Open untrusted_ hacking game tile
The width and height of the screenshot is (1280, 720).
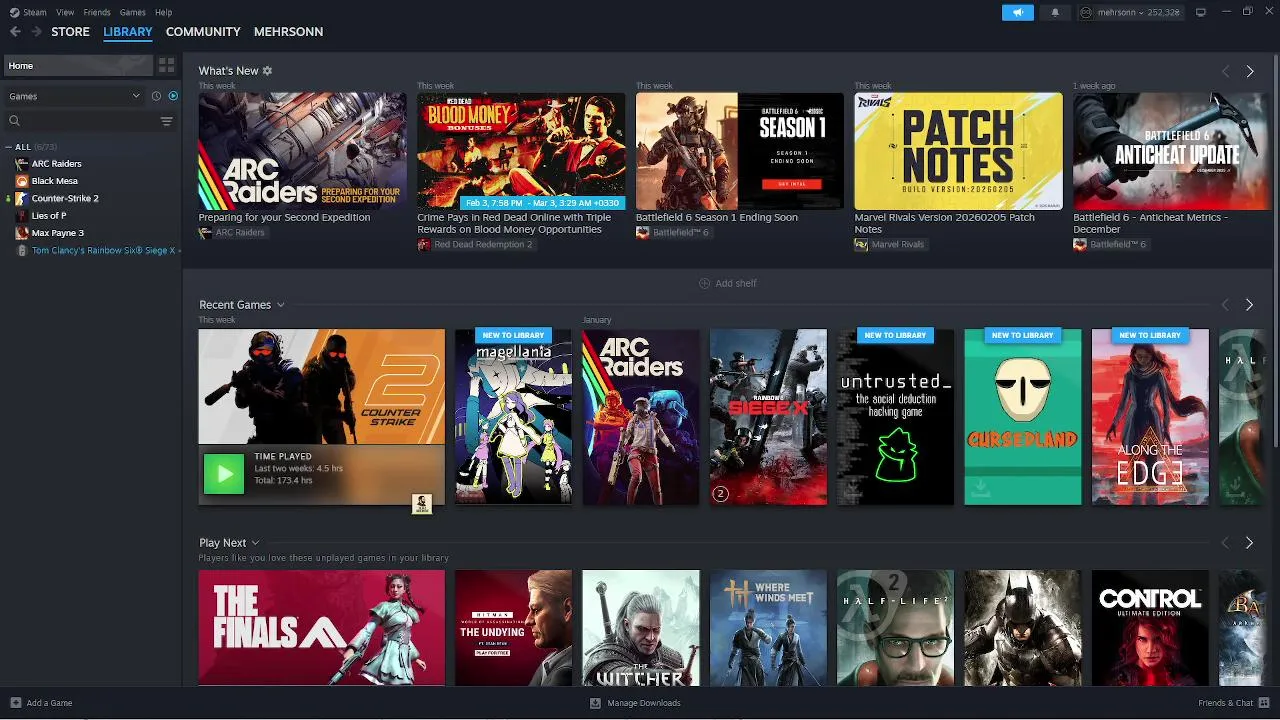895,417
